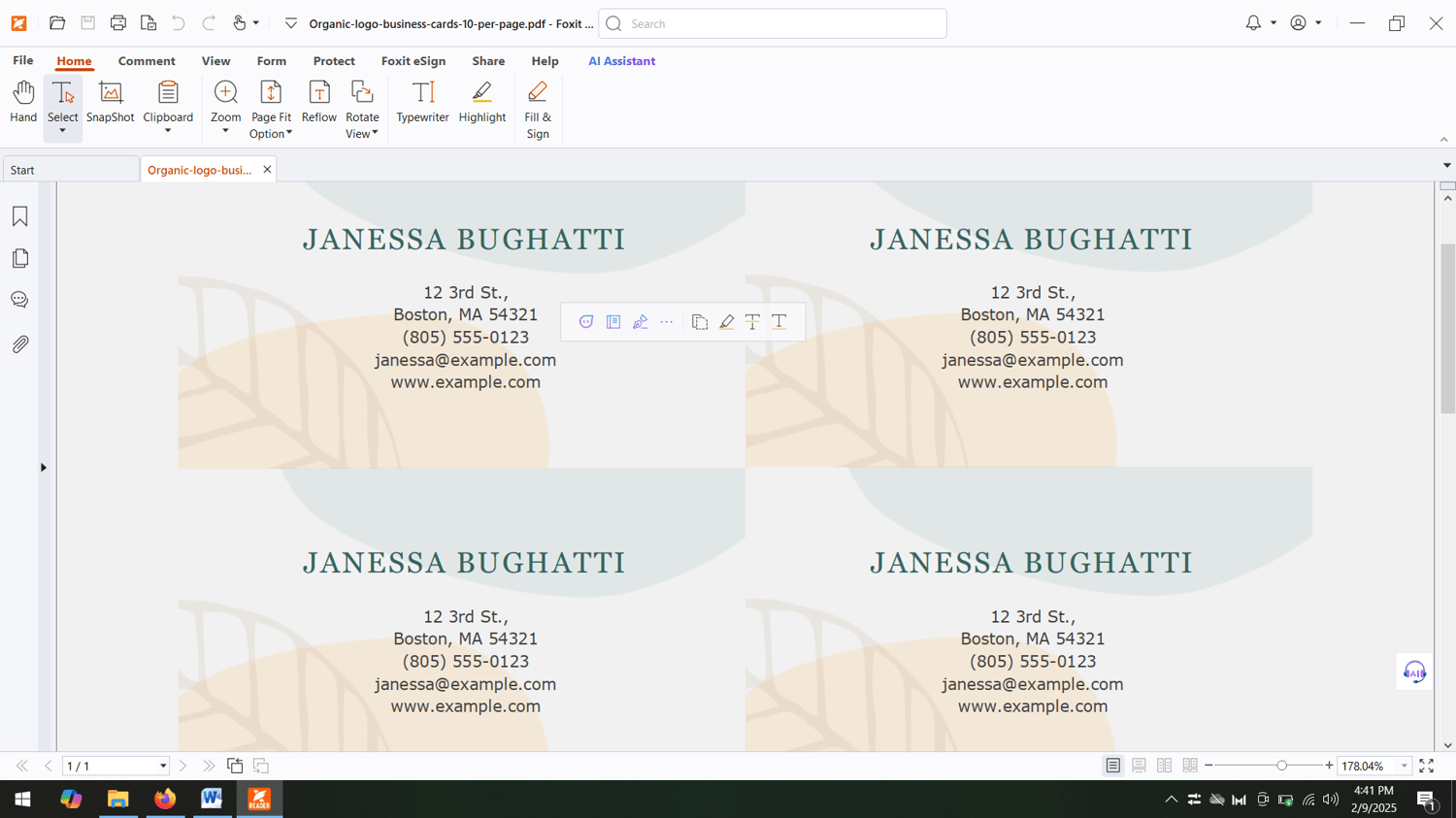Click the Zoom magnifier tool
The width and height of the screenshot is (1456, 818).
[225, 93]
